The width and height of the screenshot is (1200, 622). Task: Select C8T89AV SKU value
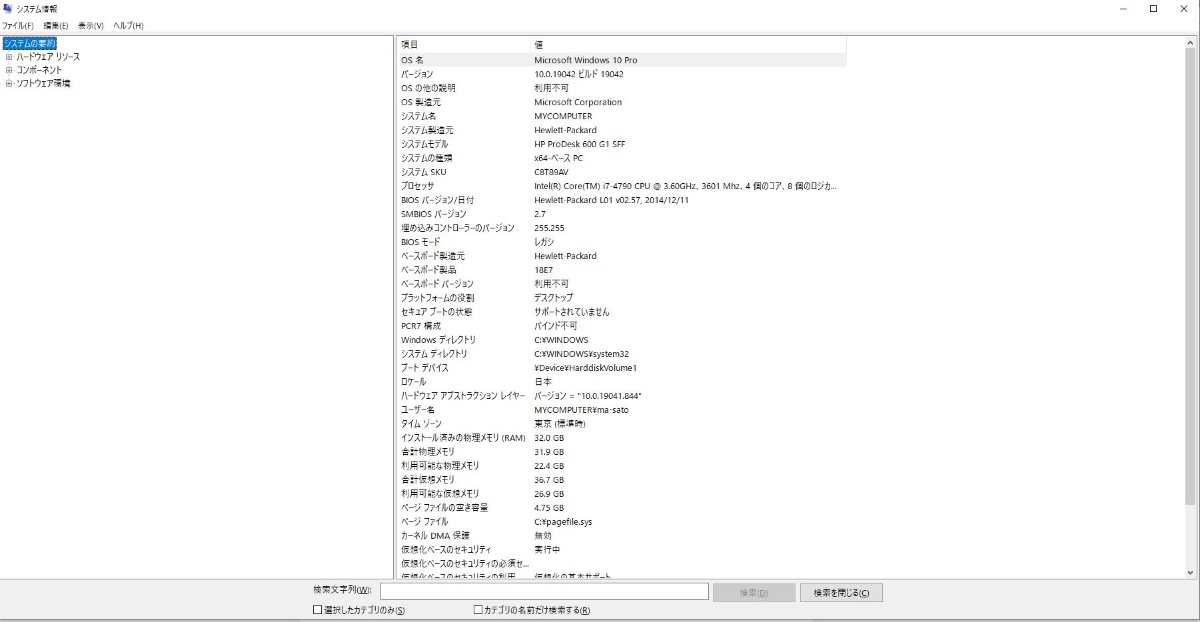click(x=553, y=172)
